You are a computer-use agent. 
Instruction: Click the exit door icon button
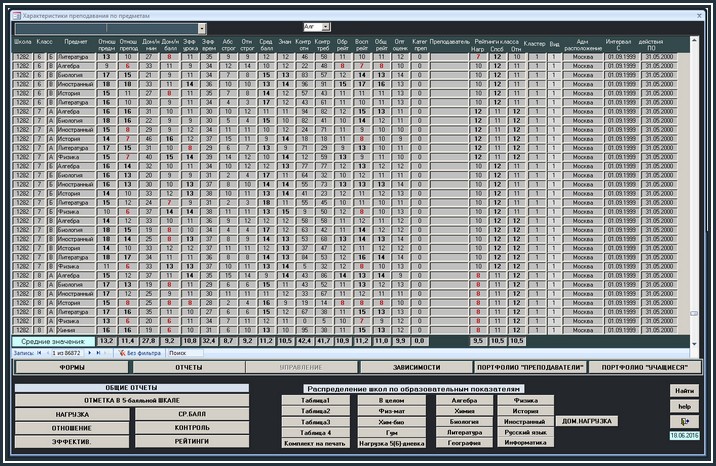coord(684,422)
